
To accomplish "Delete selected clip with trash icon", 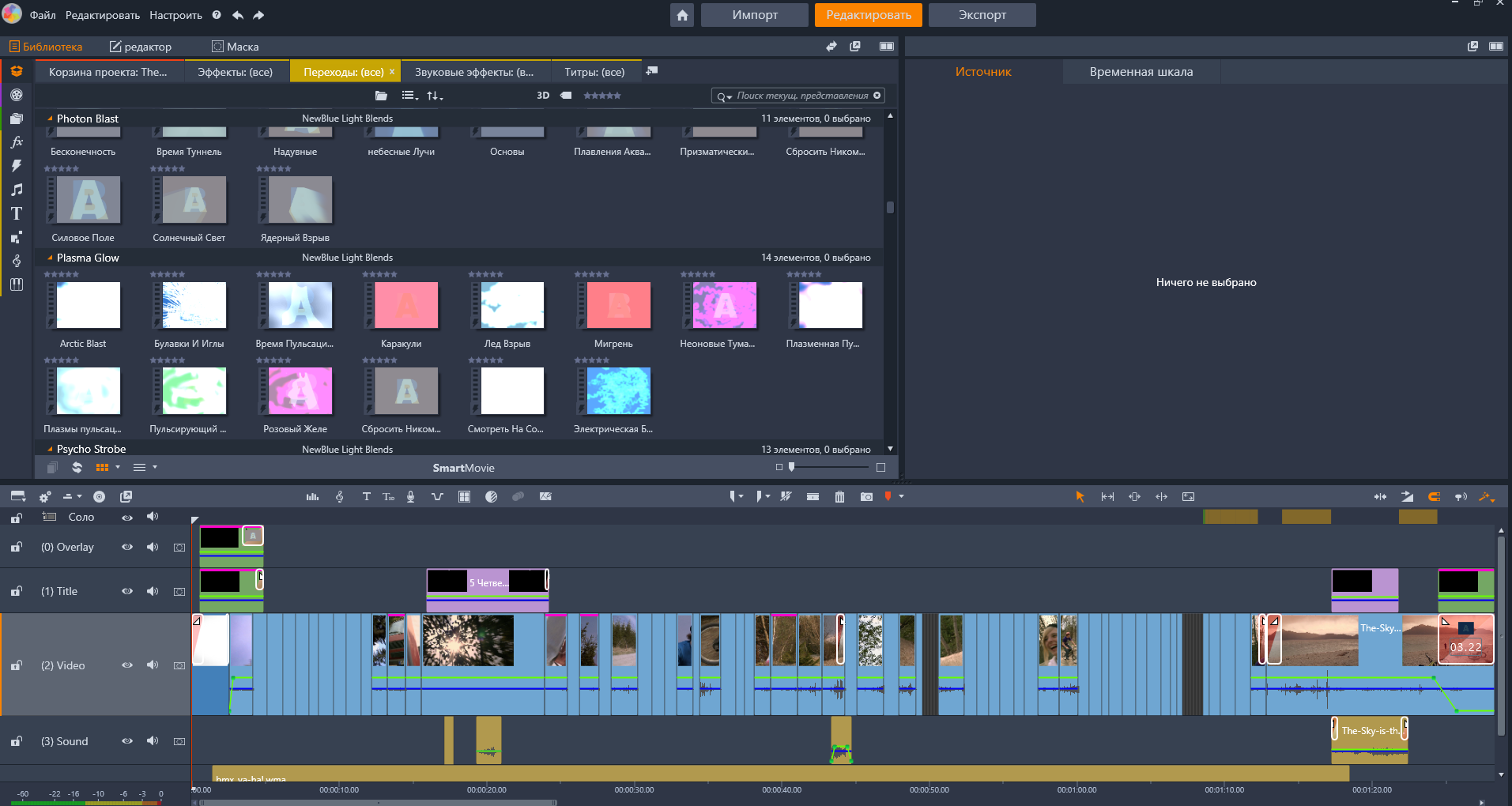I will click(x=839, y=497).
